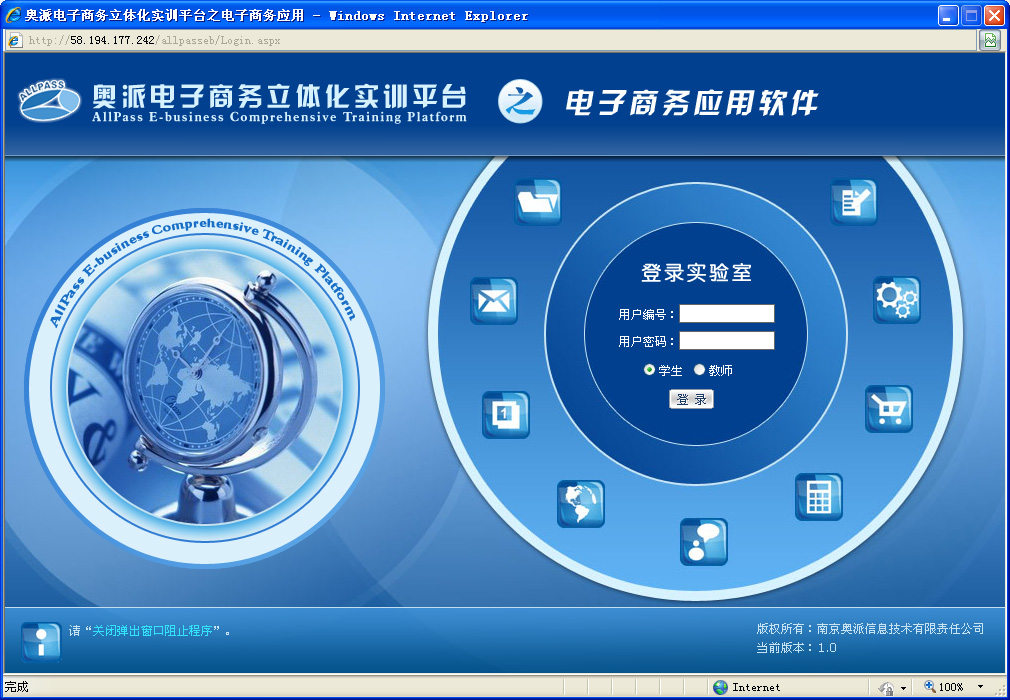Click the round 之 emblem icon
The image size is (1010, 700).
coord(520,101)
